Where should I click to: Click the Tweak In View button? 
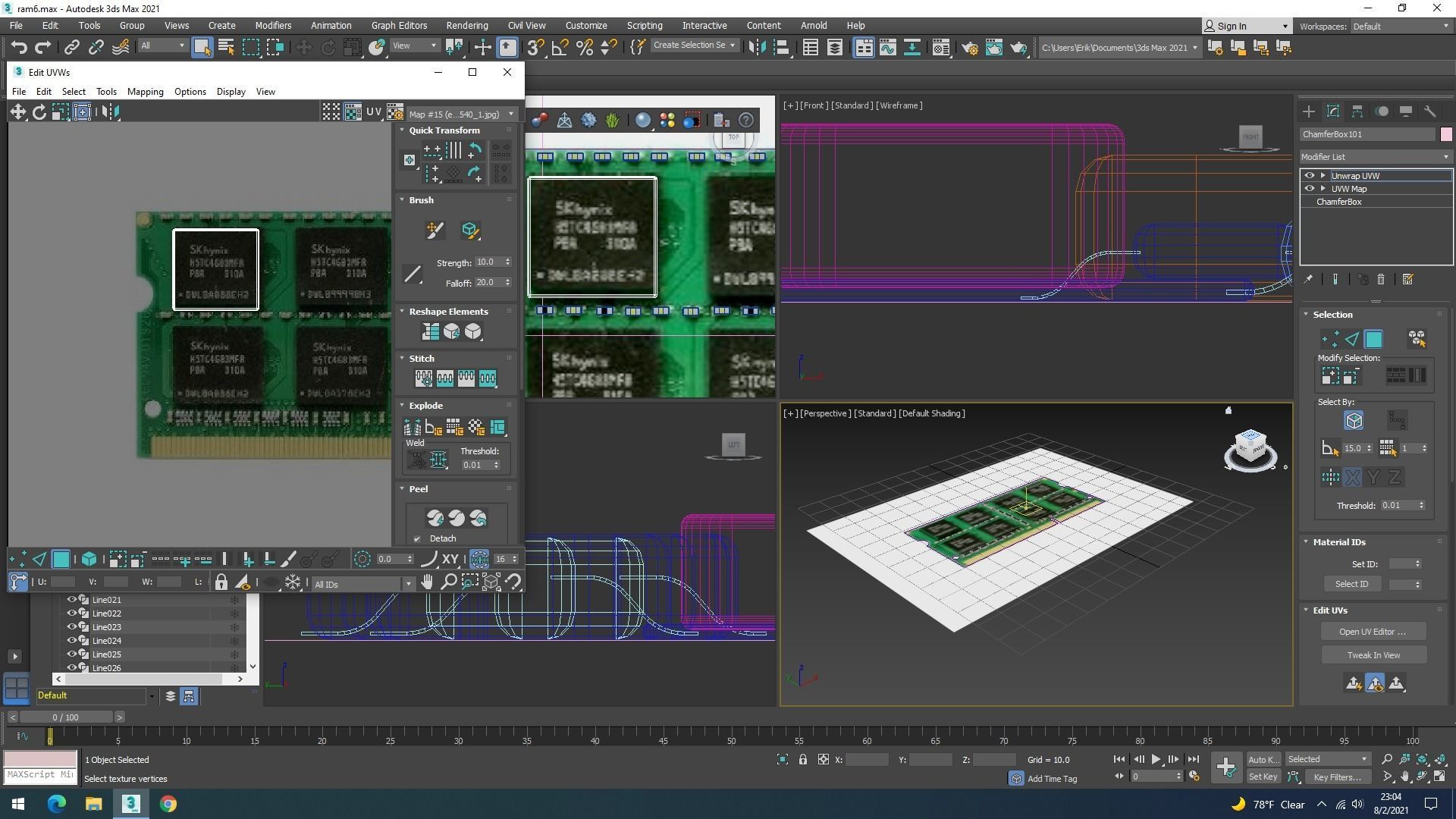coord(1373,655)
